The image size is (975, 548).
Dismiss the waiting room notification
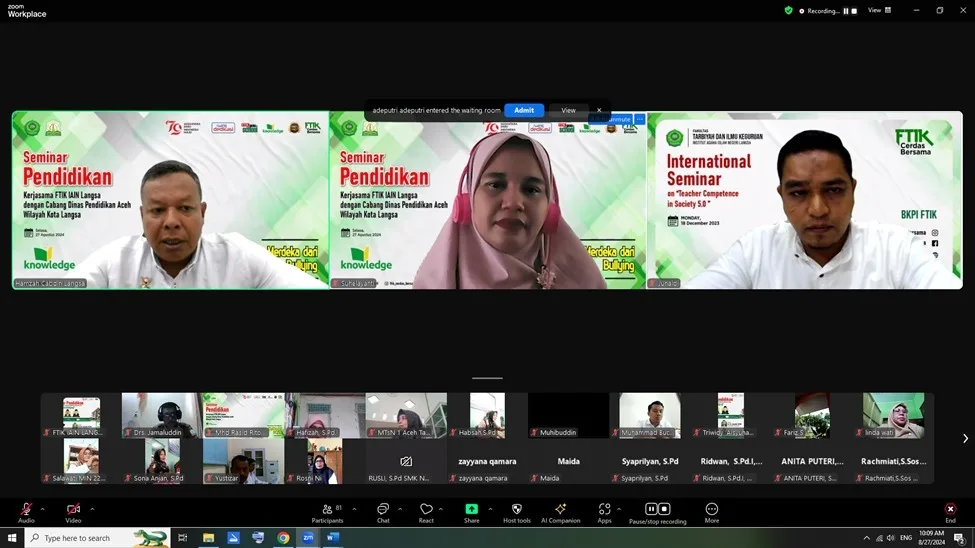[599, 110]
